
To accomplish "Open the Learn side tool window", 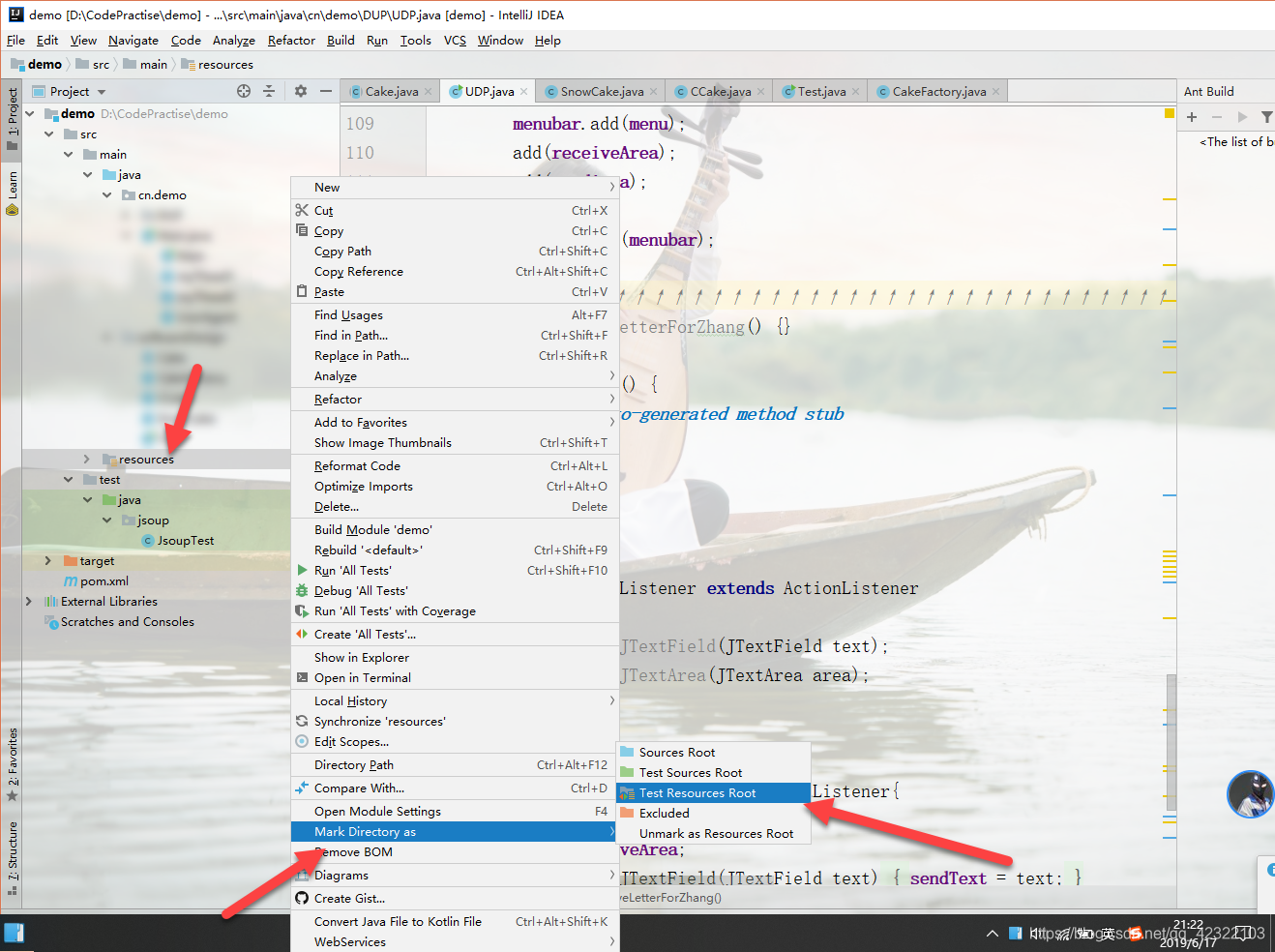I will pyautogui.click(x=13, y=193).
